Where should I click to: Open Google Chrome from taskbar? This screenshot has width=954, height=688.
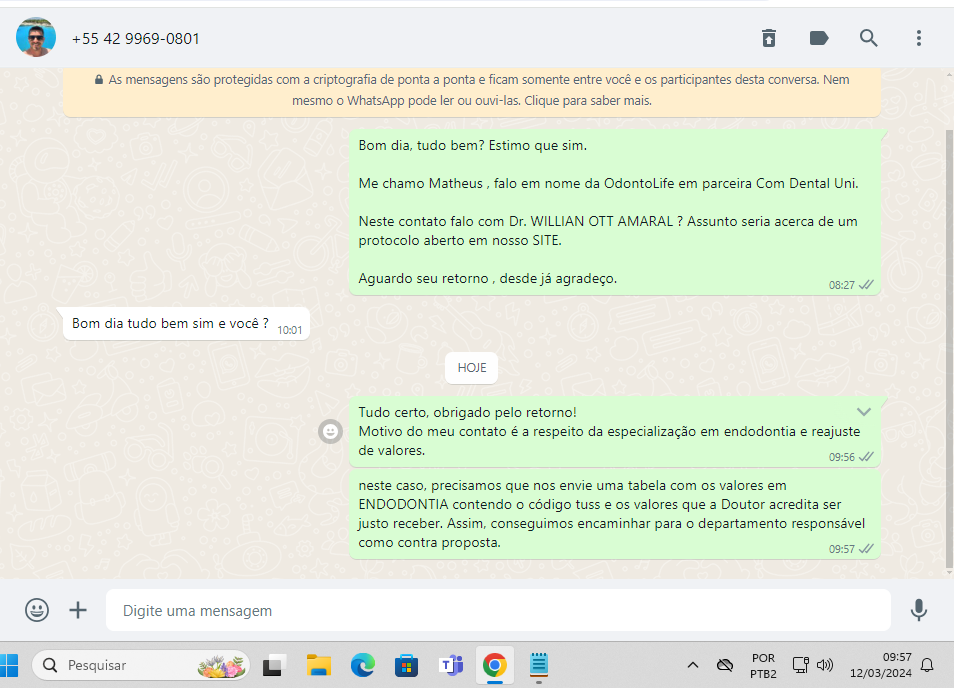pos(494,665)
